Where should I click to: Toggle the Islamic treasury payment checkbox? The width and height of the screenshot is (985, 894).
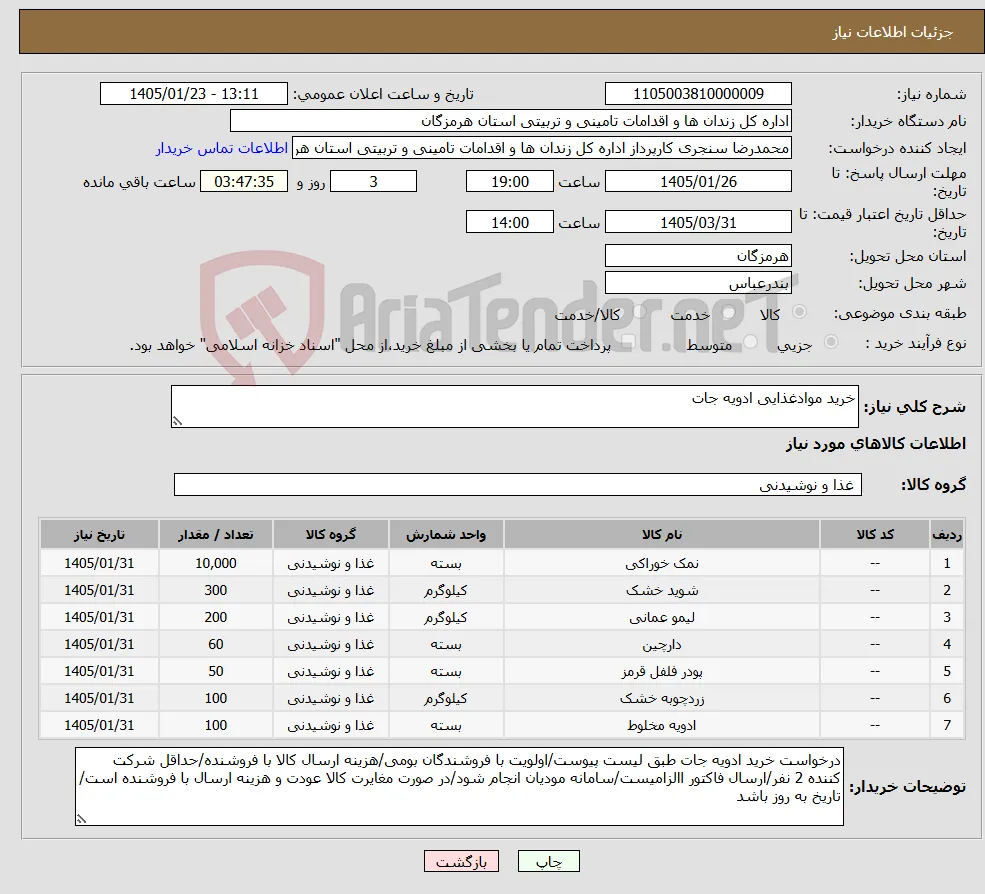pos(627,342)
